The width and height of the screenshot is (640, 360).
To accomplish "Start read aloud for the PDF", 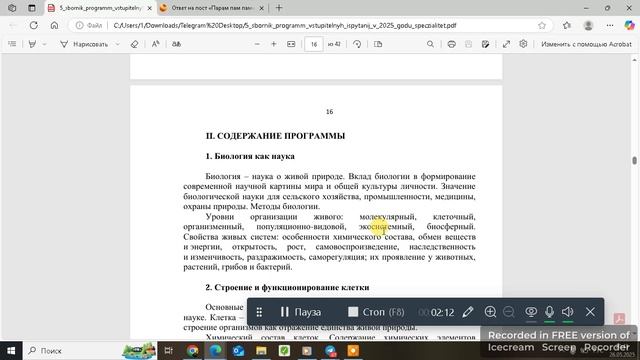I will tap(156, 44).
